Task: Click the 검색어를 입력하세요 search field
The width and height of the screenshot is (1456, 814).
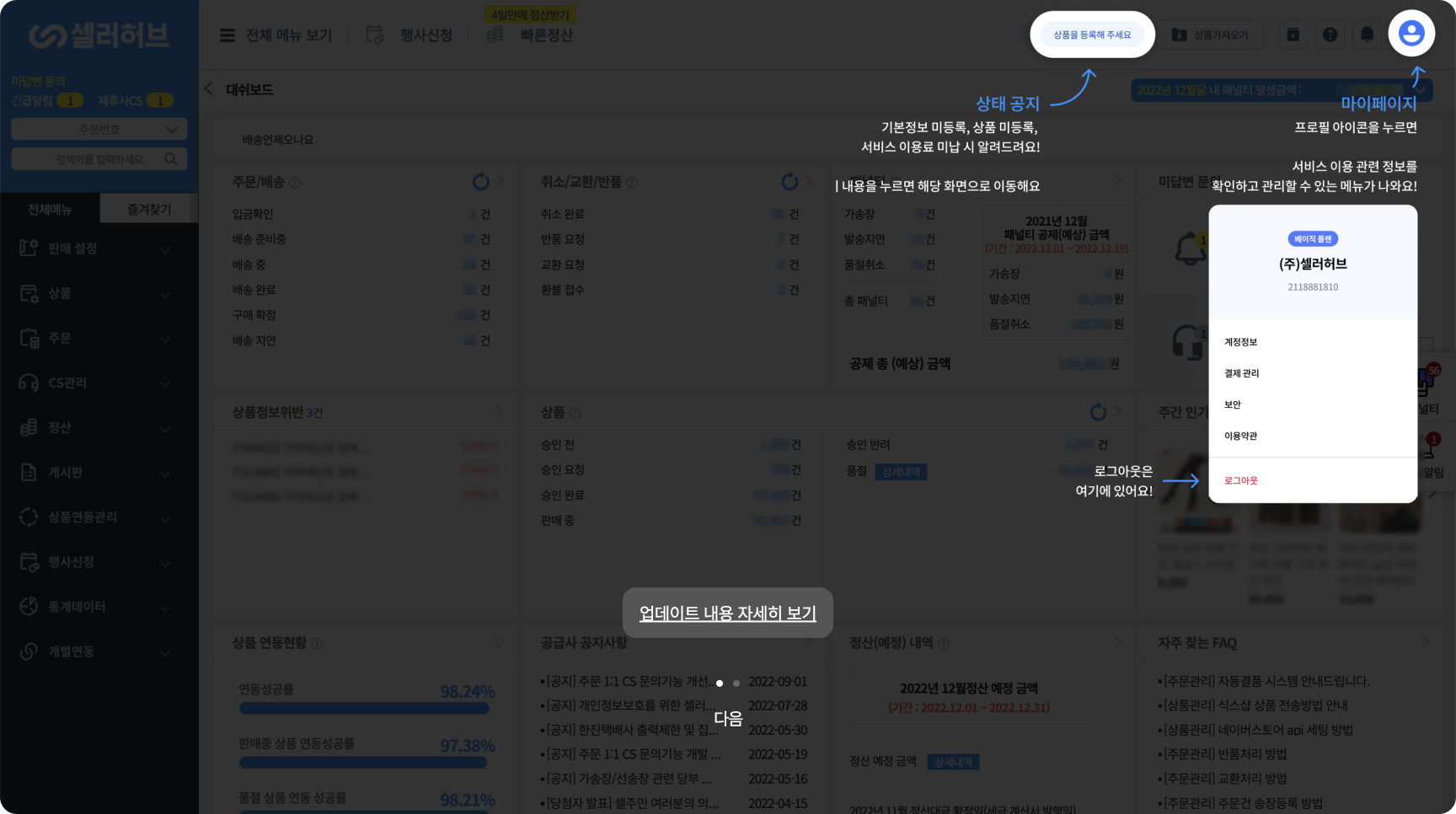Action: click(88, 159)
